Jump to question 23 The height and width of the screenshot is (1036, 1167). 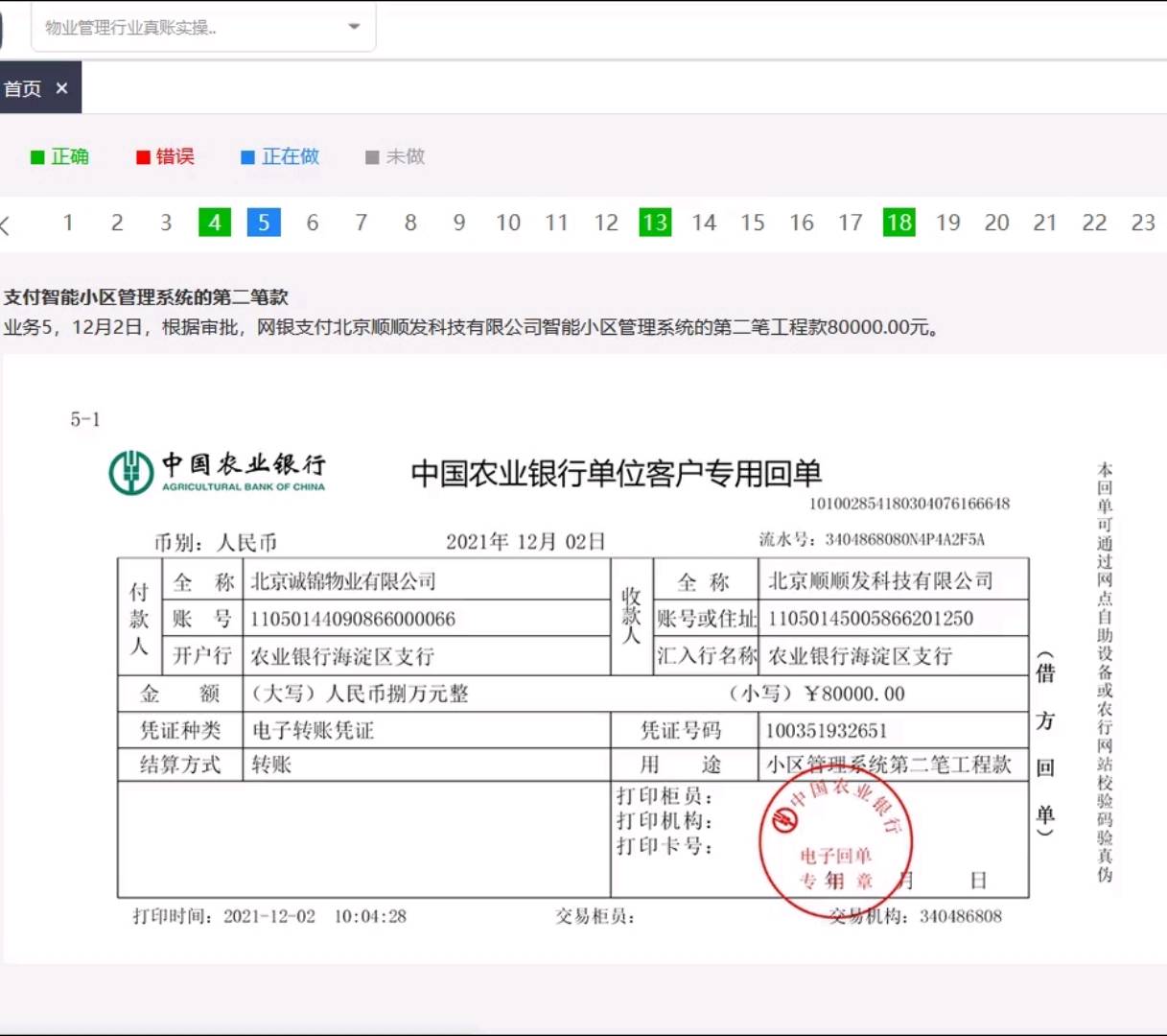coord(1143,223)
